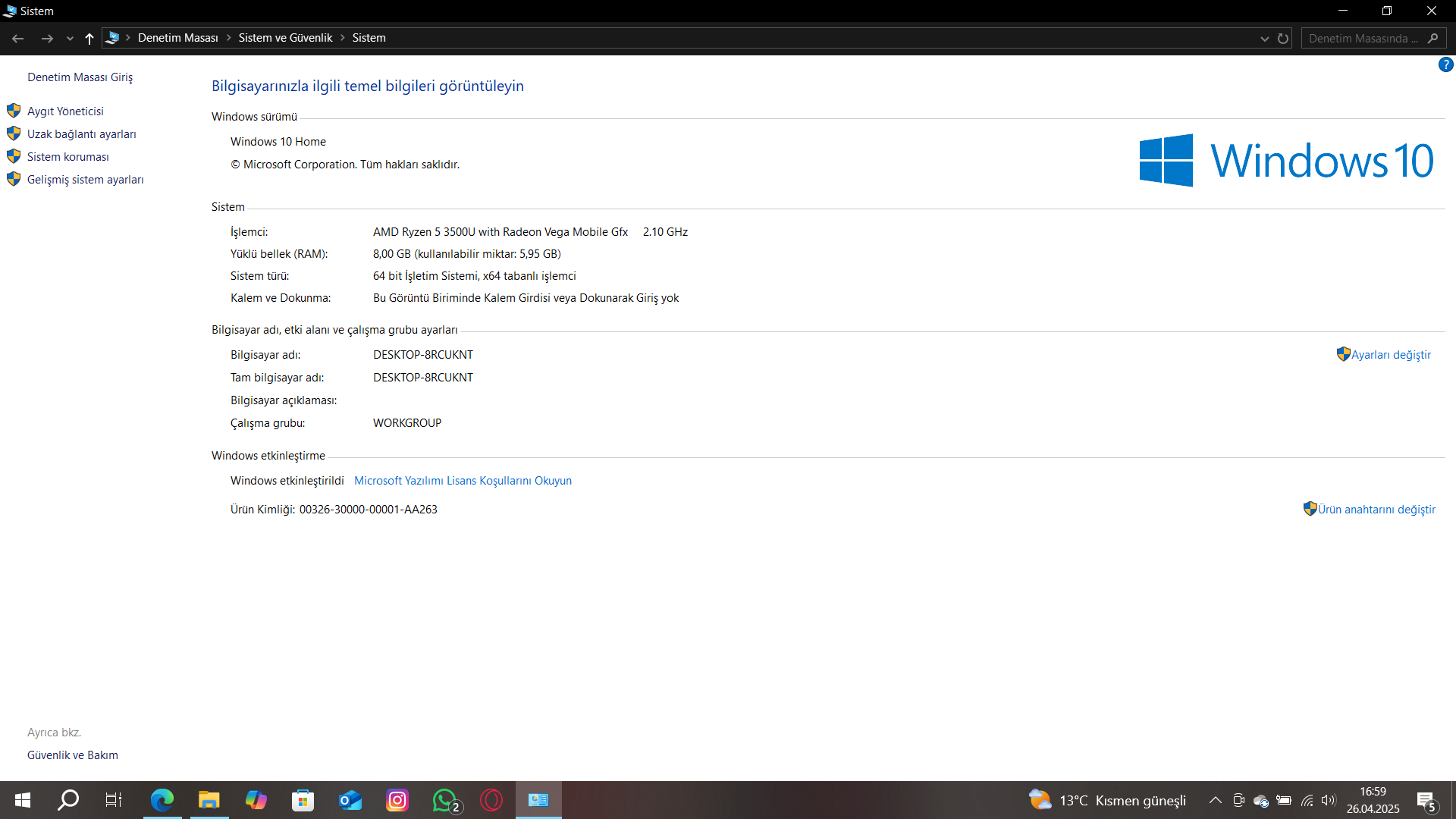Expand the chevron after Denetim Masası breadcrumb
The image size is (1456, 819).
point(228,38)
